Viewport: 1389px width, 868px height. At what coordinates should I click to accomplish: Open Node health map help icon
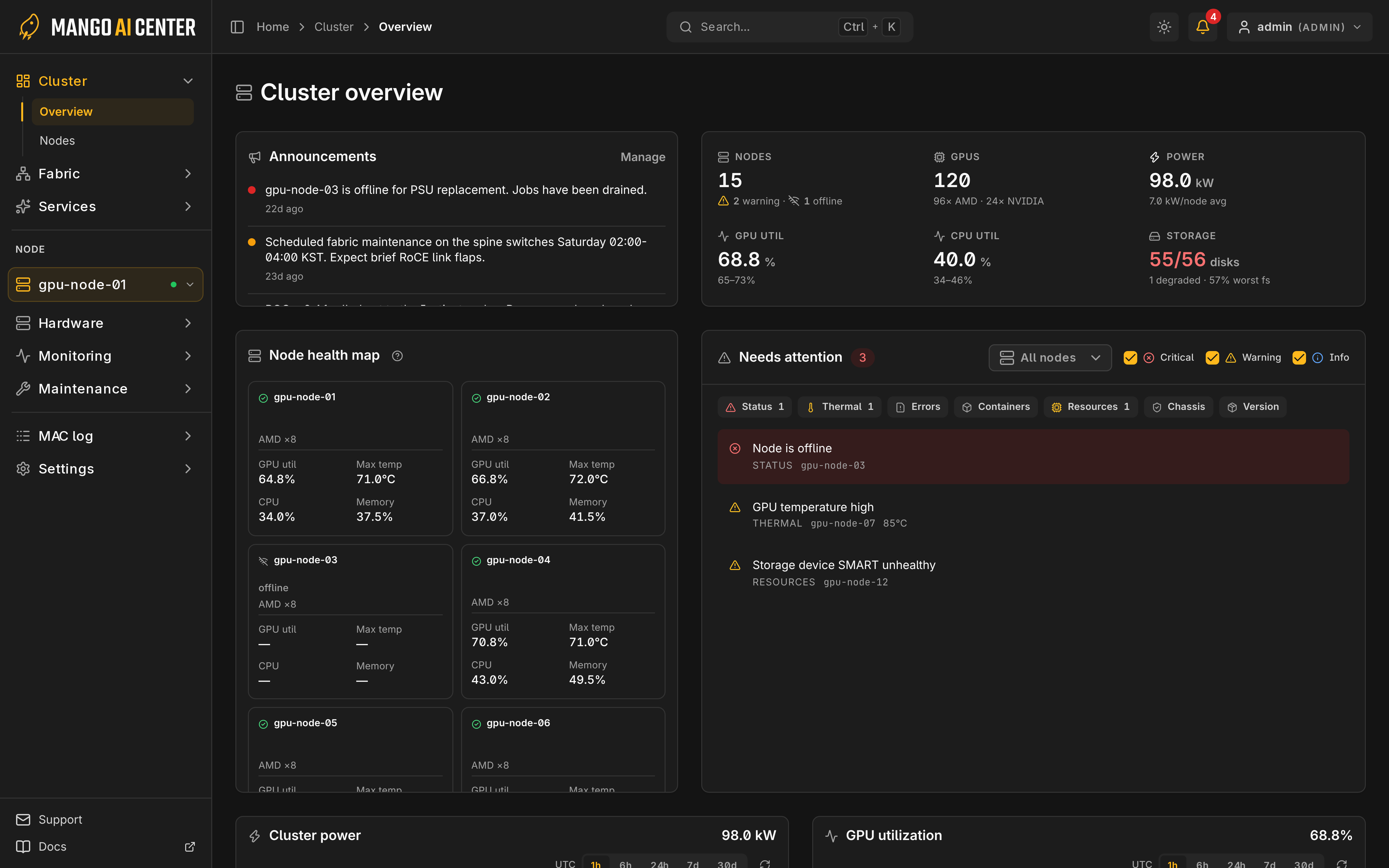coord(397,356)
